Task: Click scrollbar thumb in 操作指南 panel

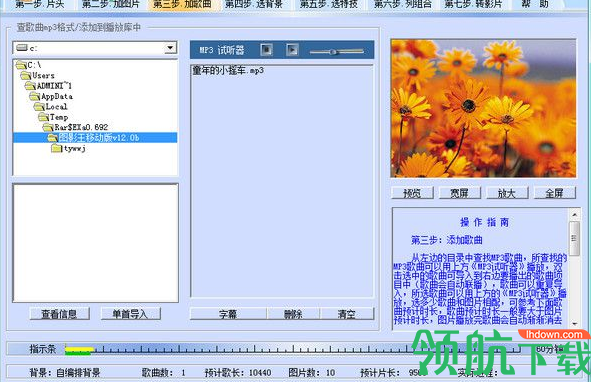Action: 574,238
